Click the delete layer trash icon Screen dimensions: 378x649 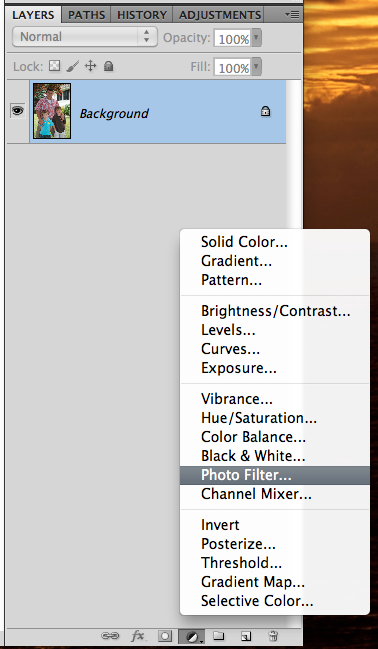pyautogui.click(x=273, y=636)
